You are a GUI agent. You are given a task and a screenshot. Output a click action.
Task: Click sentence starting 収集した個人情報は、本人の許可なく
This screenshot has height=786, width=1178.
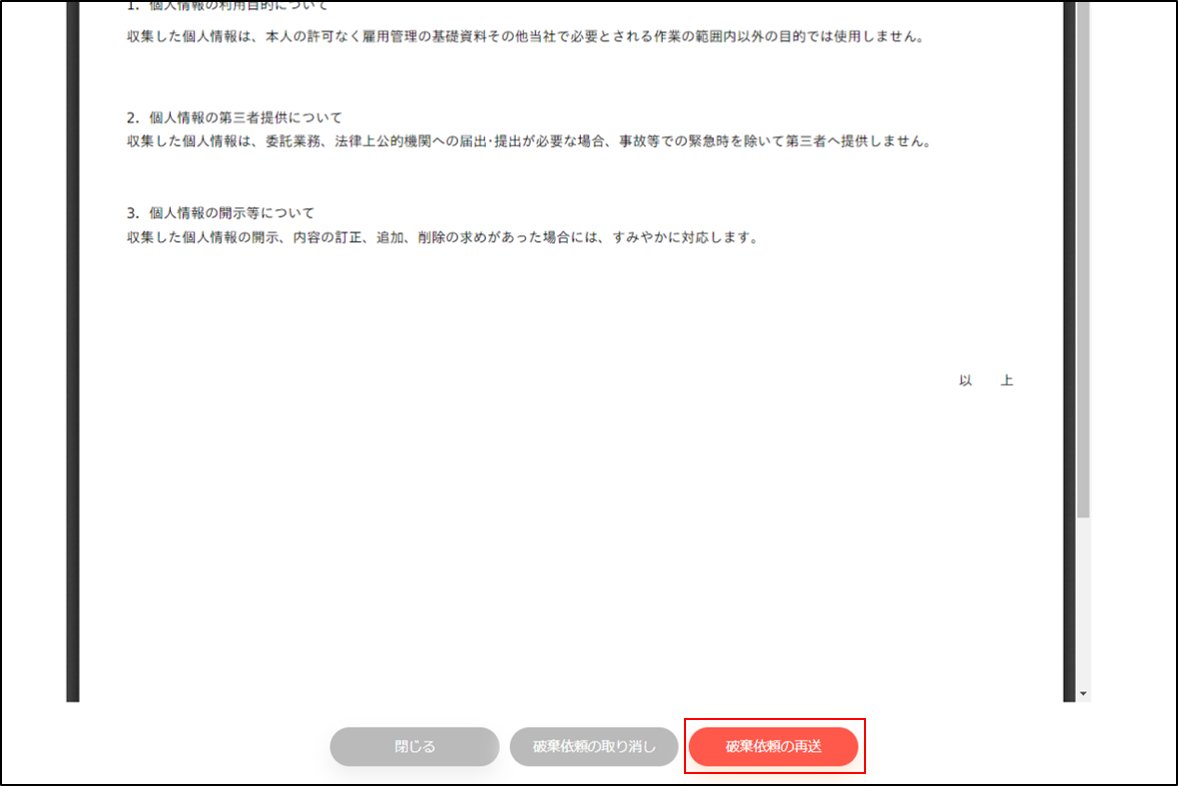[x=526, y=36]
